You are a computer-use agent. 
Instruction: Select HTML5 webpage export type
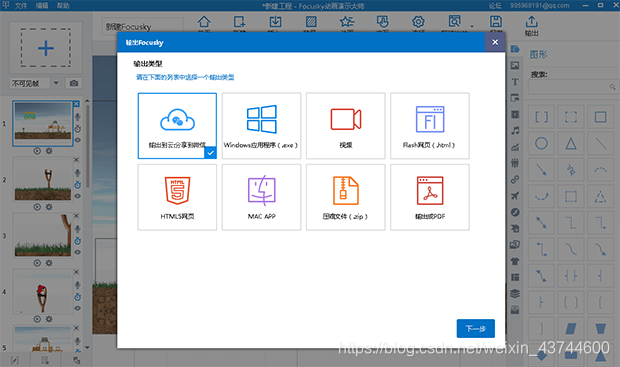click(177, 197)
